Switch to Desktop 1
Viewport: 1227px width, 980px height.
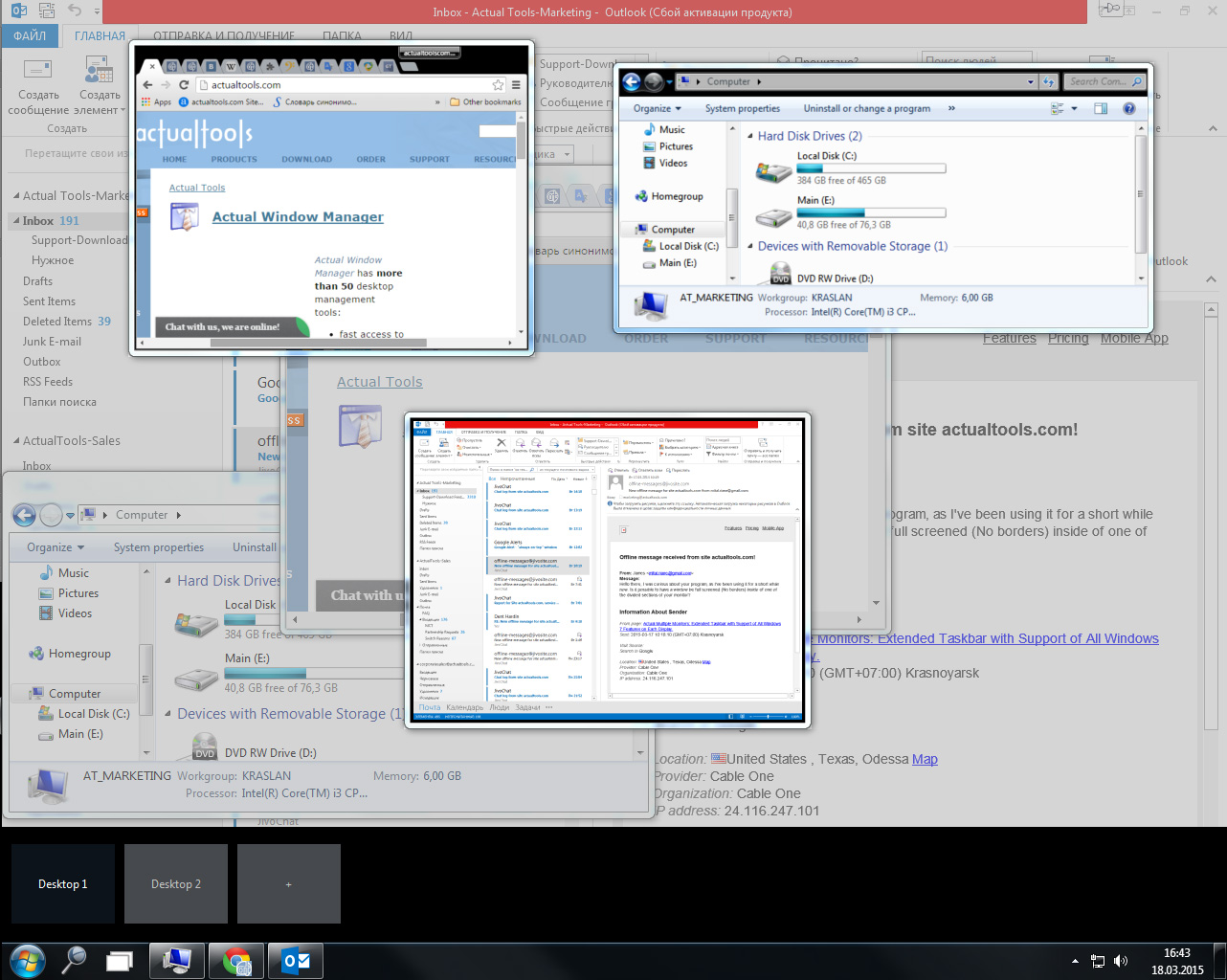63,883
